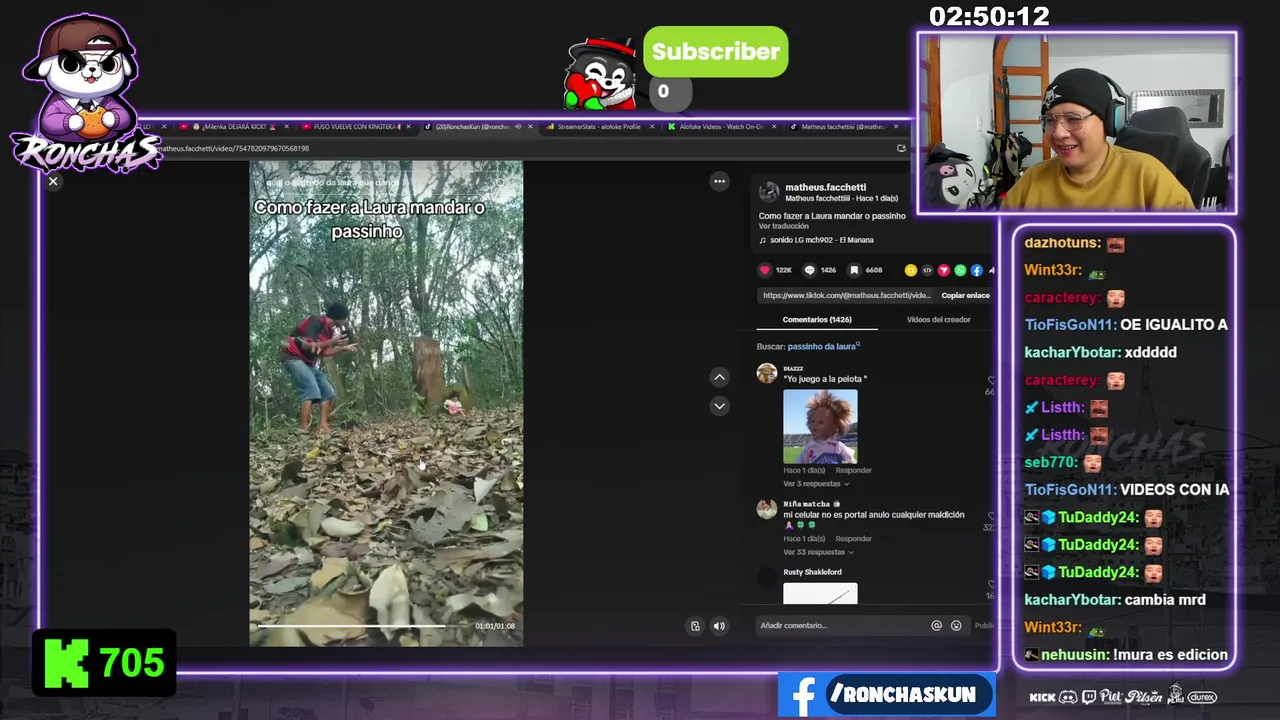Open the 'Alofoke Videos' browser tab
Screen dimensions: 1280x720
point(720,127)
